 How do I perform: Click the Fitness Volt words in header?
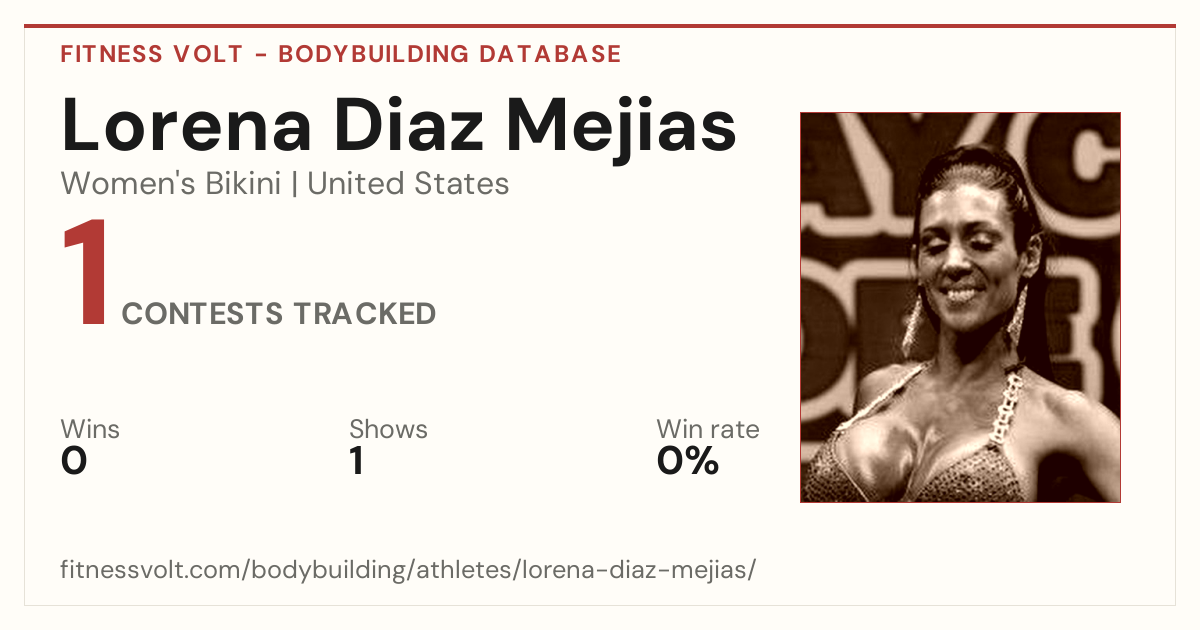(x=152, y=54)
